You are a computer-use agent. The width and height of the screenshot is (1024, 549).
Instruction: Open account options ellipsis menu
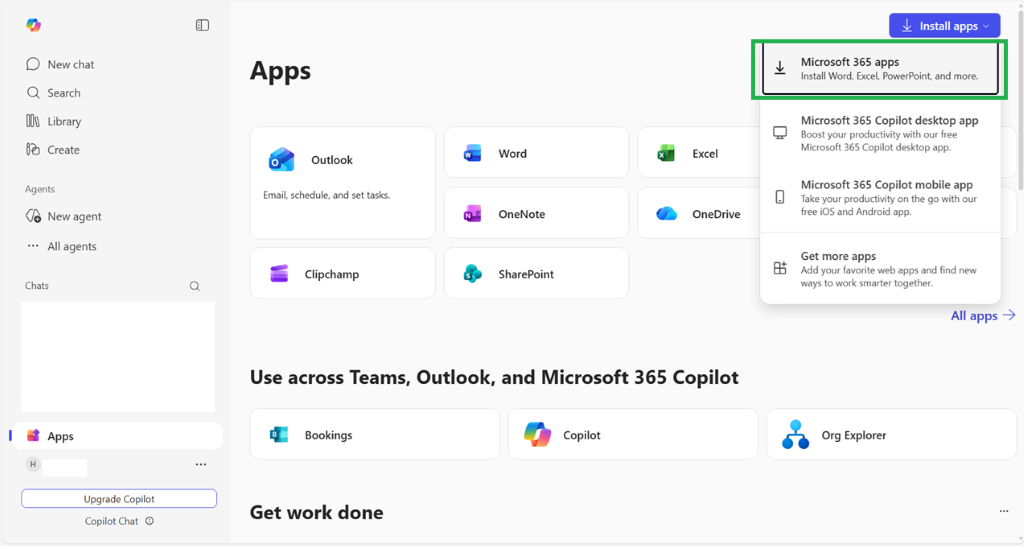201,464
